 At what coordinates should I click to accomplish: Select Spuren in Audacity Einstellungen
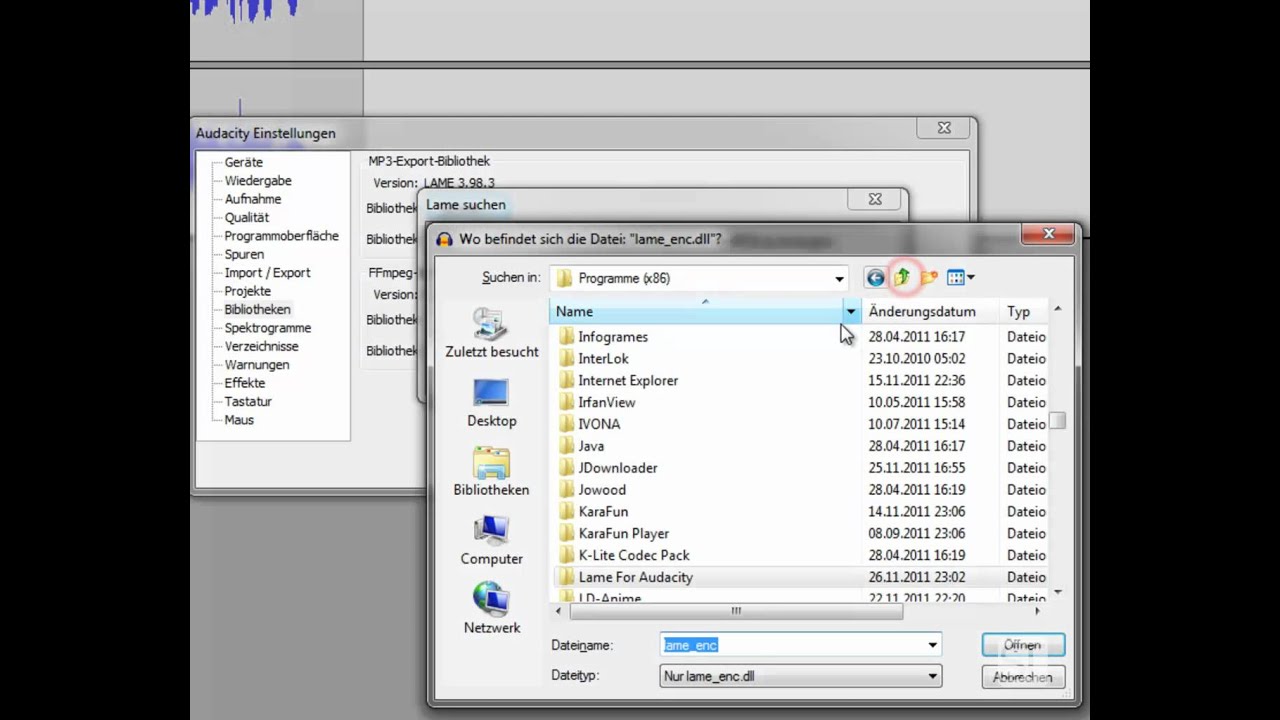[x=244, y=254]
